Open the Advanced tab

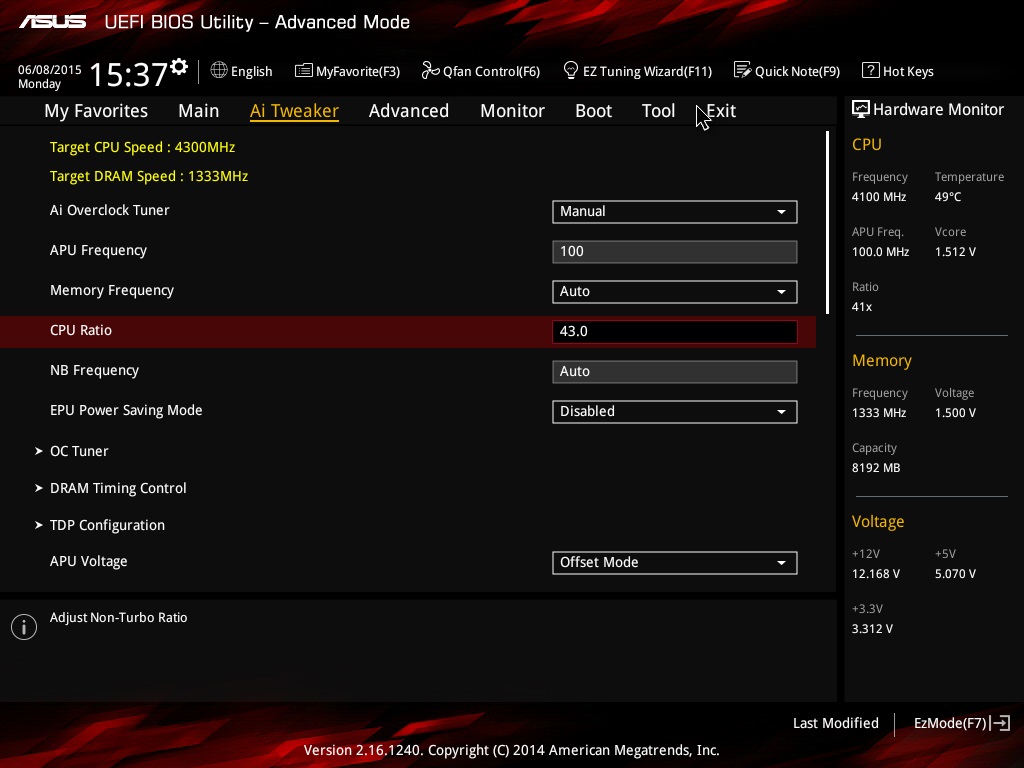(409, 111)
